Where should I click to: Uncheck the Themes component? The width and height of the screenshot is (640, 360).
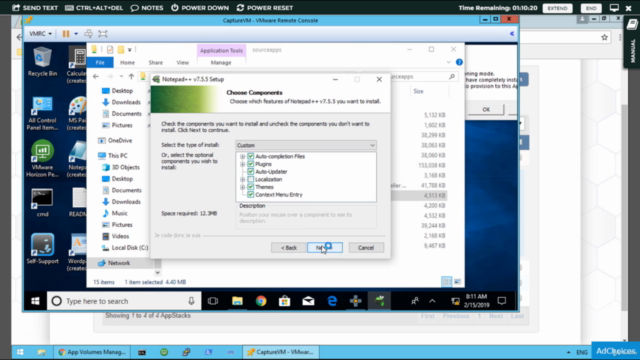[x=251, y=187]
